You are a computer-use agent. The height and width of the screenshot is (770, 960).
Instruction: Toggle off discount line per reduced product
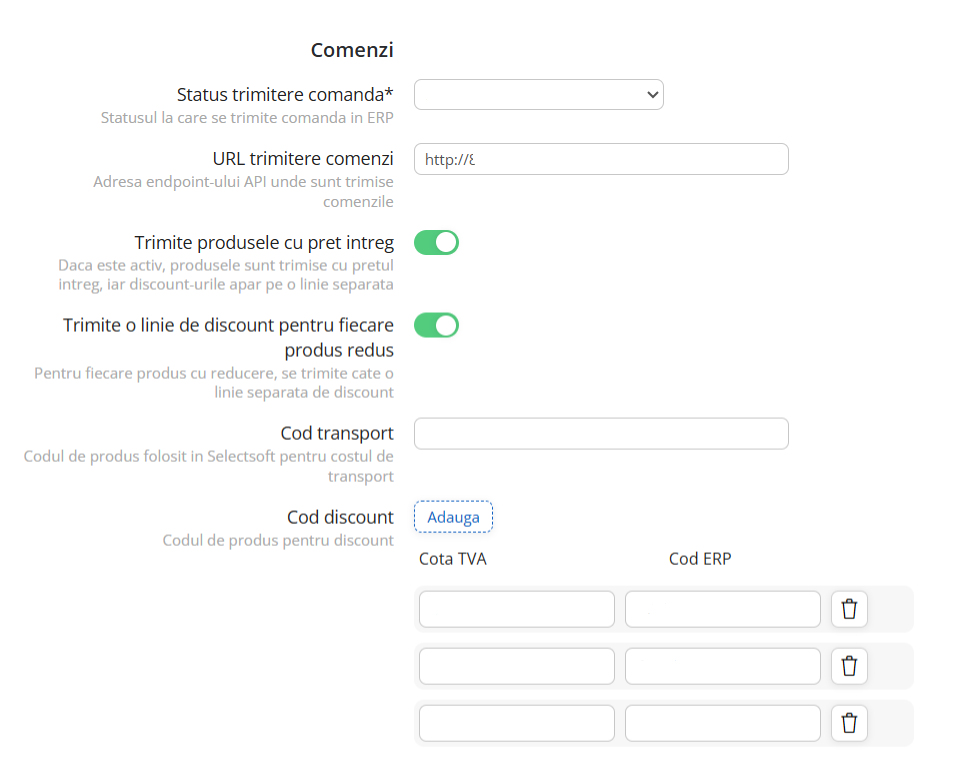(x=436, y=325)
